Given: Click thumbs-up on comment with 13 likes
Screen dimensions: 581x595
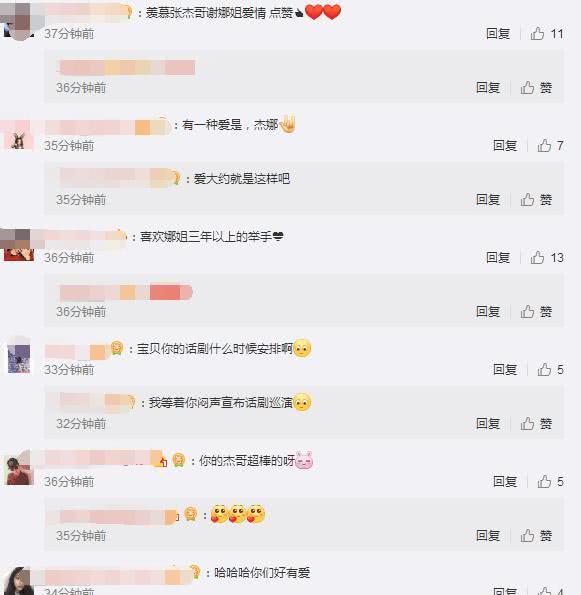Looking at the screenshot, I should (x=547, y=258).
